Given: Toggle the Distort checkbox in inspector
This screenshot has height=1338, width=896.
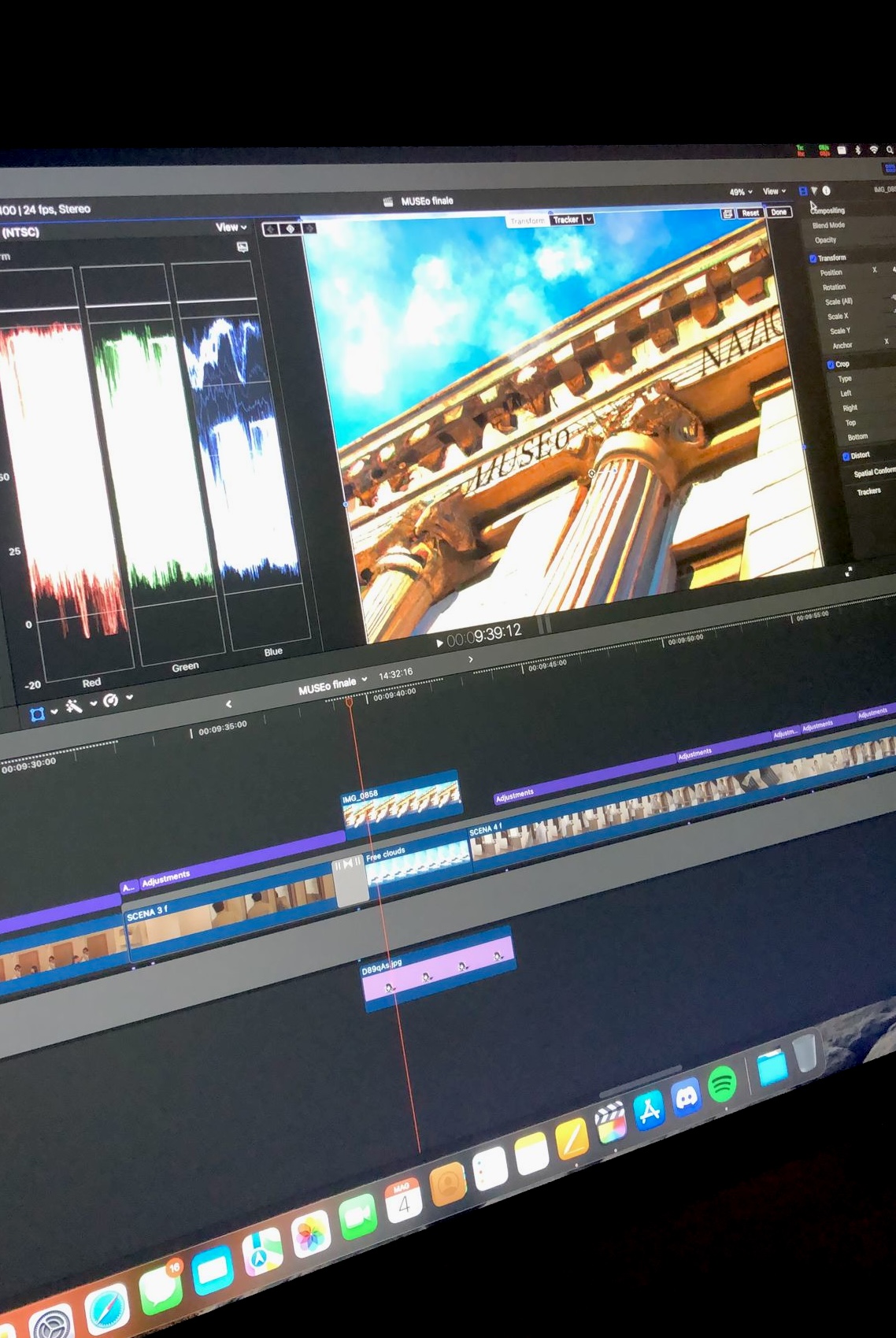Looking at the screenshot, I should (846, 456).
